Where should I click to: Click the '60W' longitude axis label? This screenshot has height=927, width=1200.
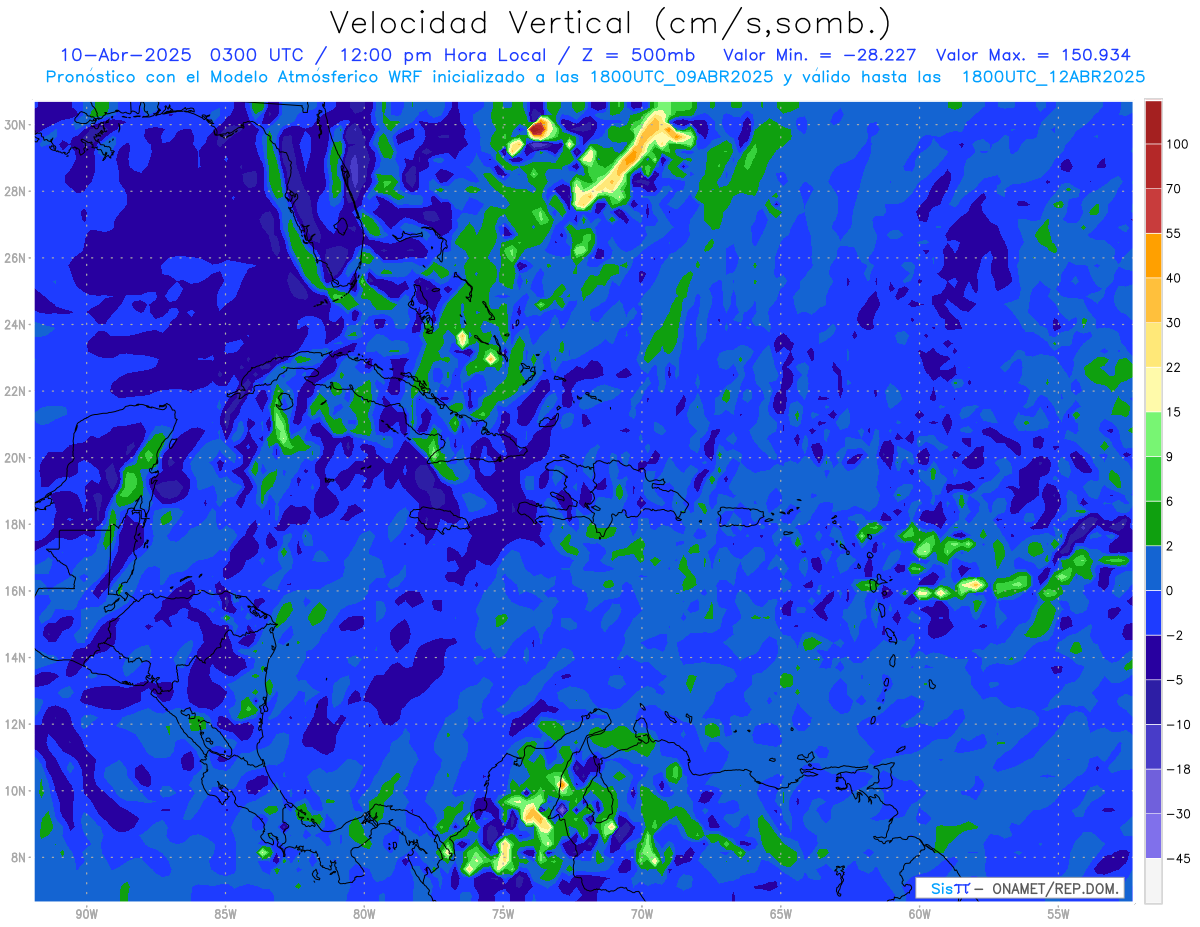[x=920, y=914]
